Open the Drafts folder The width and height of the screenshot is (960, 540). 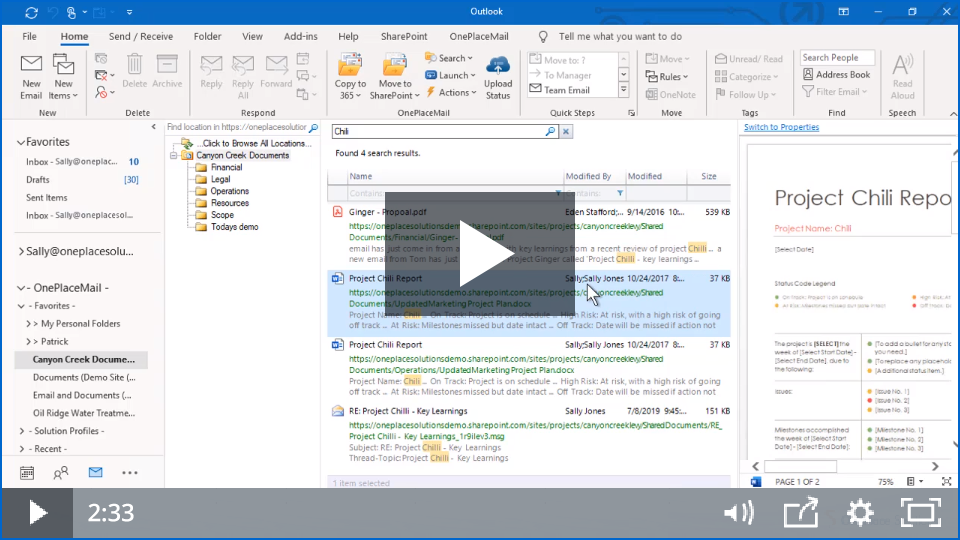(38, 179)
